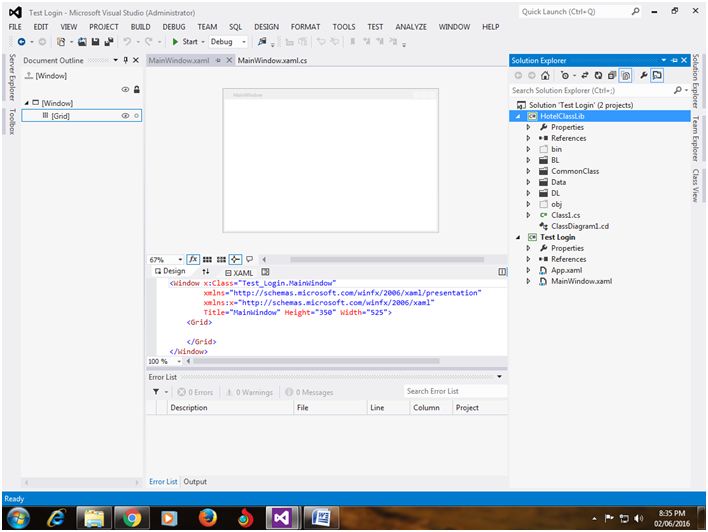708x532 pixels.
Task: Toggle the fx effects button in designer
Action: pyautogui.click(x=193, y=259)
